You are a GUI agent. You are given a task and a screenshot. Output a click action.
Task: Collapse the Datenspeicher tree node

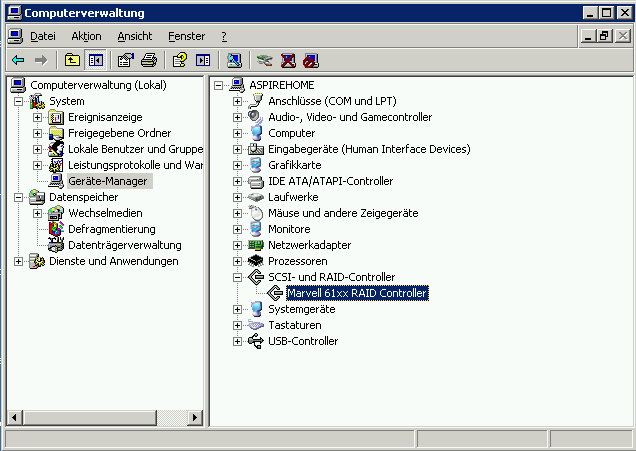tap(18, 197)
